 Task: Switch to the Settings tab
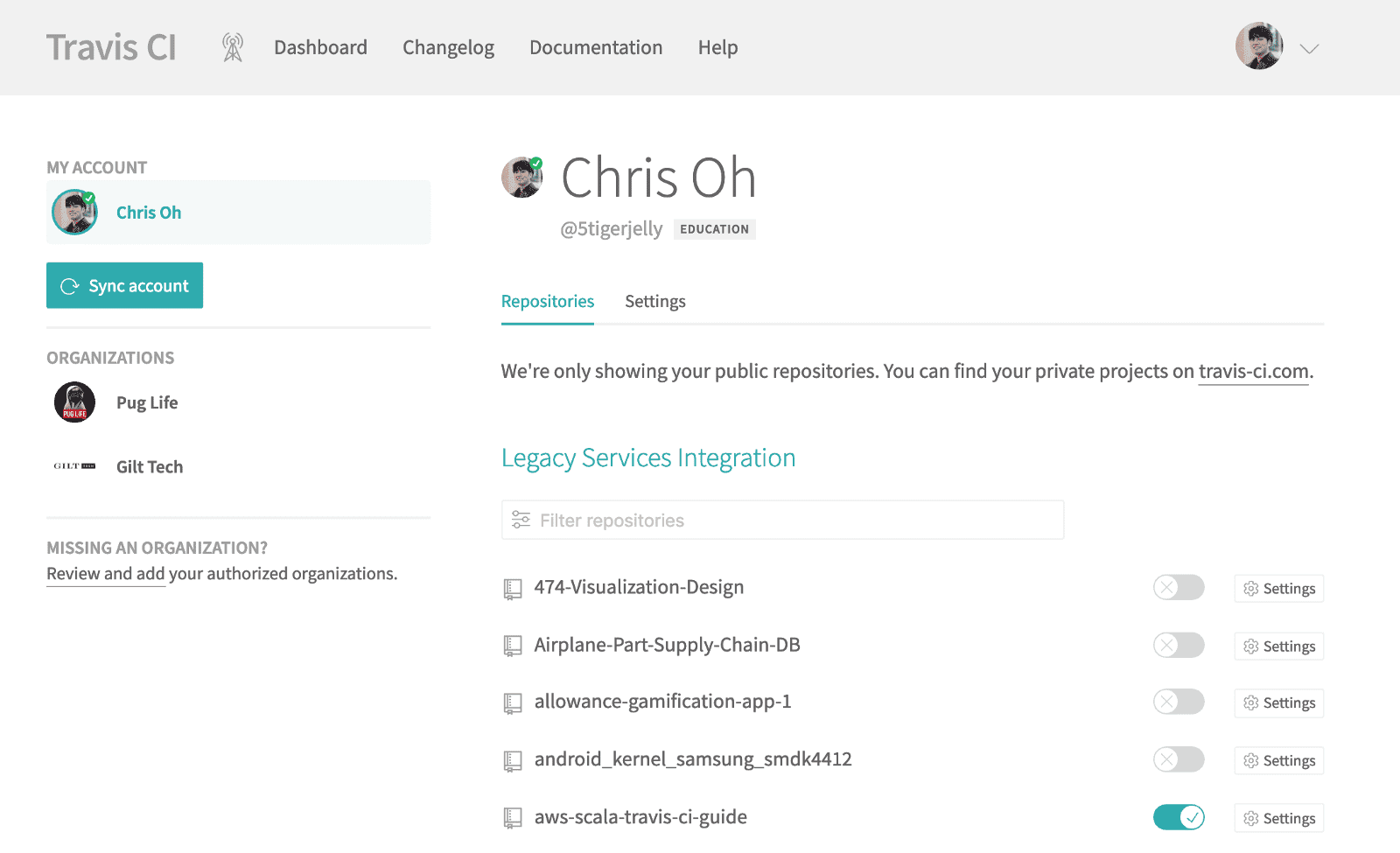tap(655, 302)
